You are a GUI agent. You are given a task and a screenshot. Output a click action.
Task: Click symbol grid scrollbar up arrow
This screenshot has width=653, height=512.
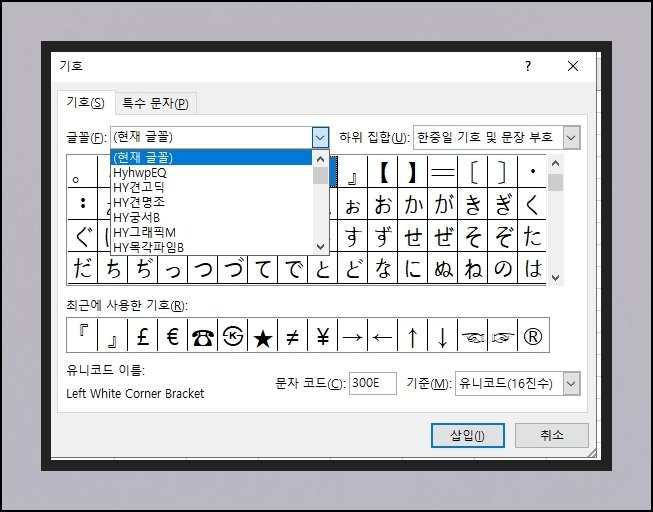pyautogui.click(x=555, y=163)
